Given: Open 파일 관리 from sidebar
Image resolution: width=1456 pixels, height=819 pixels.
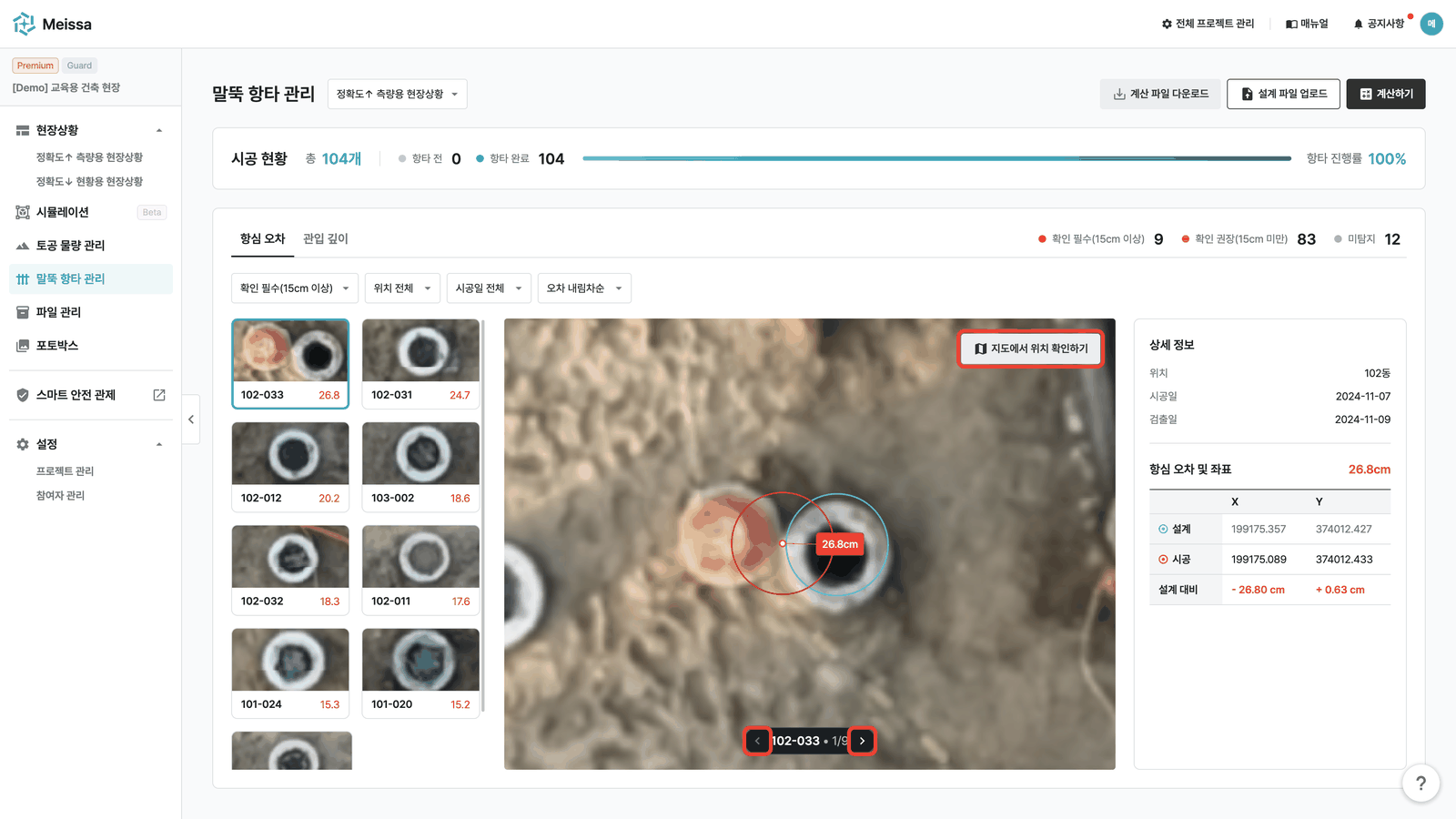Looking at the screenshot, I should [x=91, y=312].
